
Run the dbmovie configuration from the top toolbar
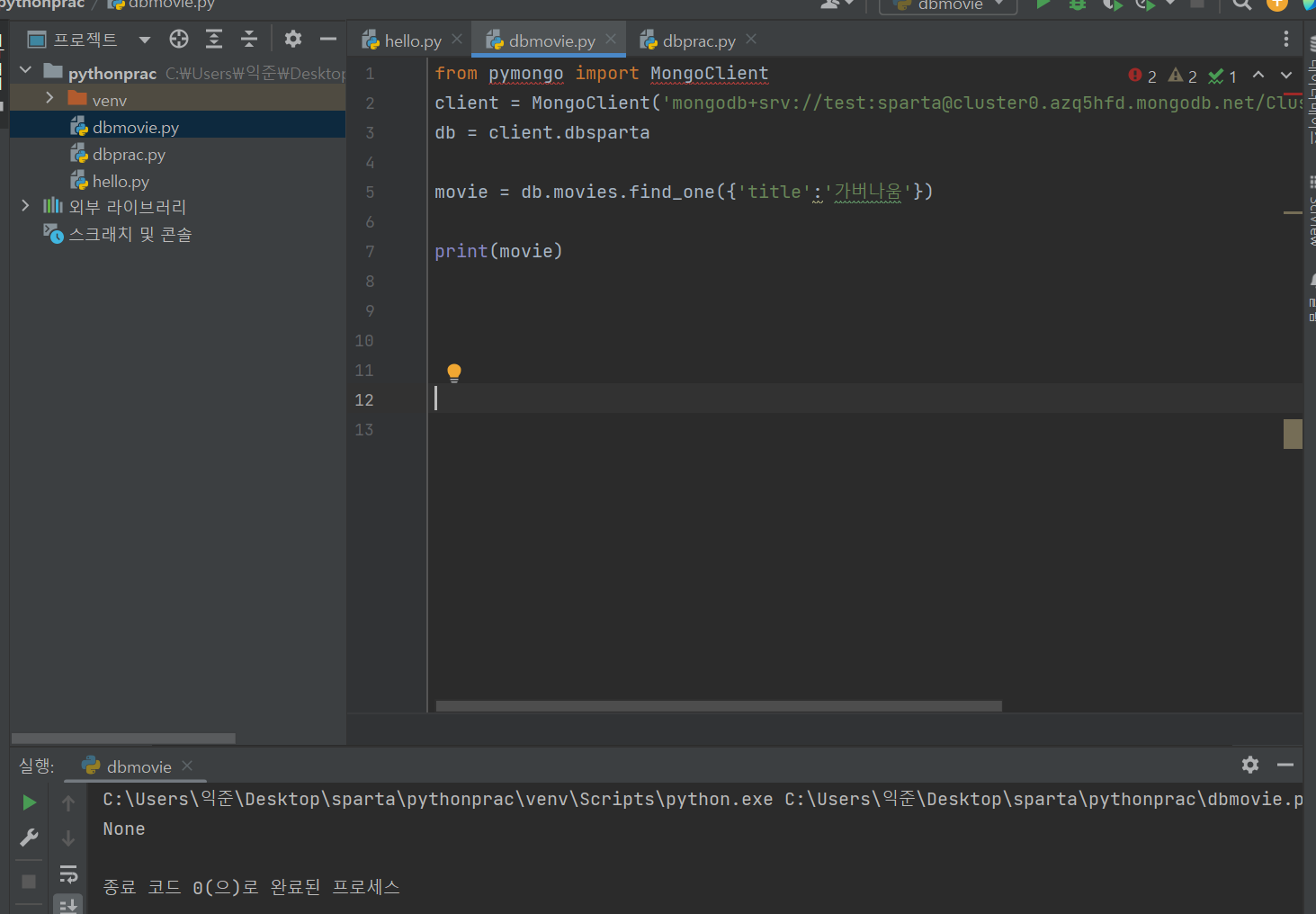(x=1043, y=4)
